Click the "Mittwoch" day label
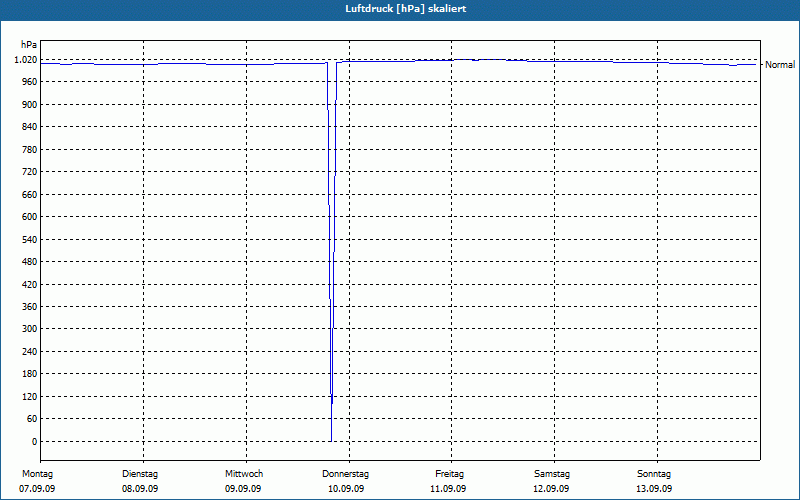 [x=244, y=474]
